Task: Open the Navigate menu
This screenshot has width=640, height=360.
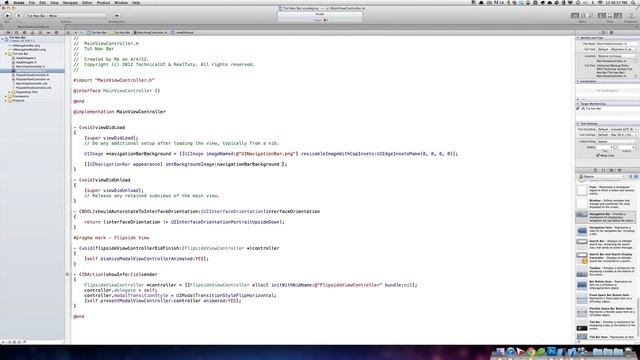Action: coord(70,2)
